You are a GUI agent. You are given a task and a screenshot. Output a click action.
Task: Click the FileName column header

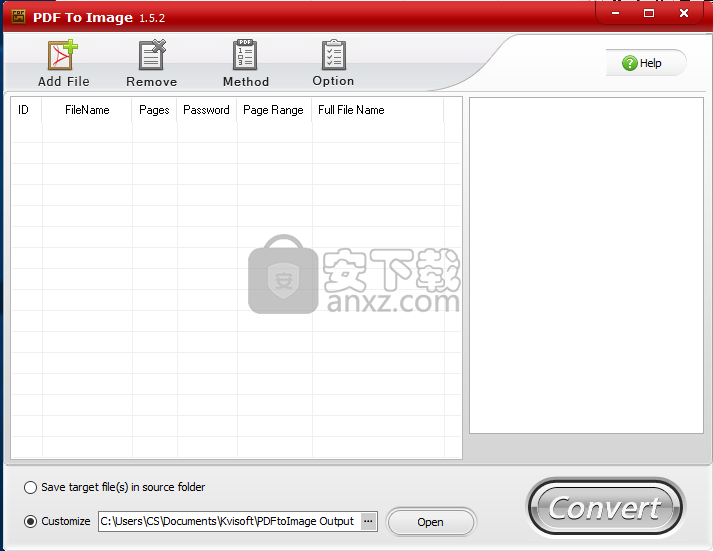(x=87, y=110)
